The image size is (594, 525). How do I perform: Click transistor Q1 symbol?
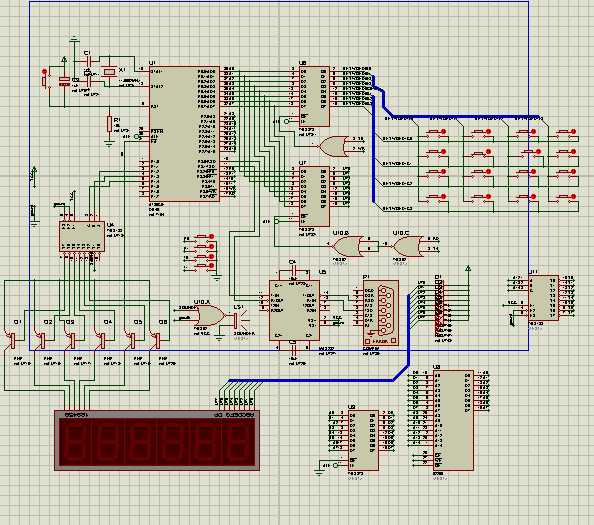(x=13, y=340)
